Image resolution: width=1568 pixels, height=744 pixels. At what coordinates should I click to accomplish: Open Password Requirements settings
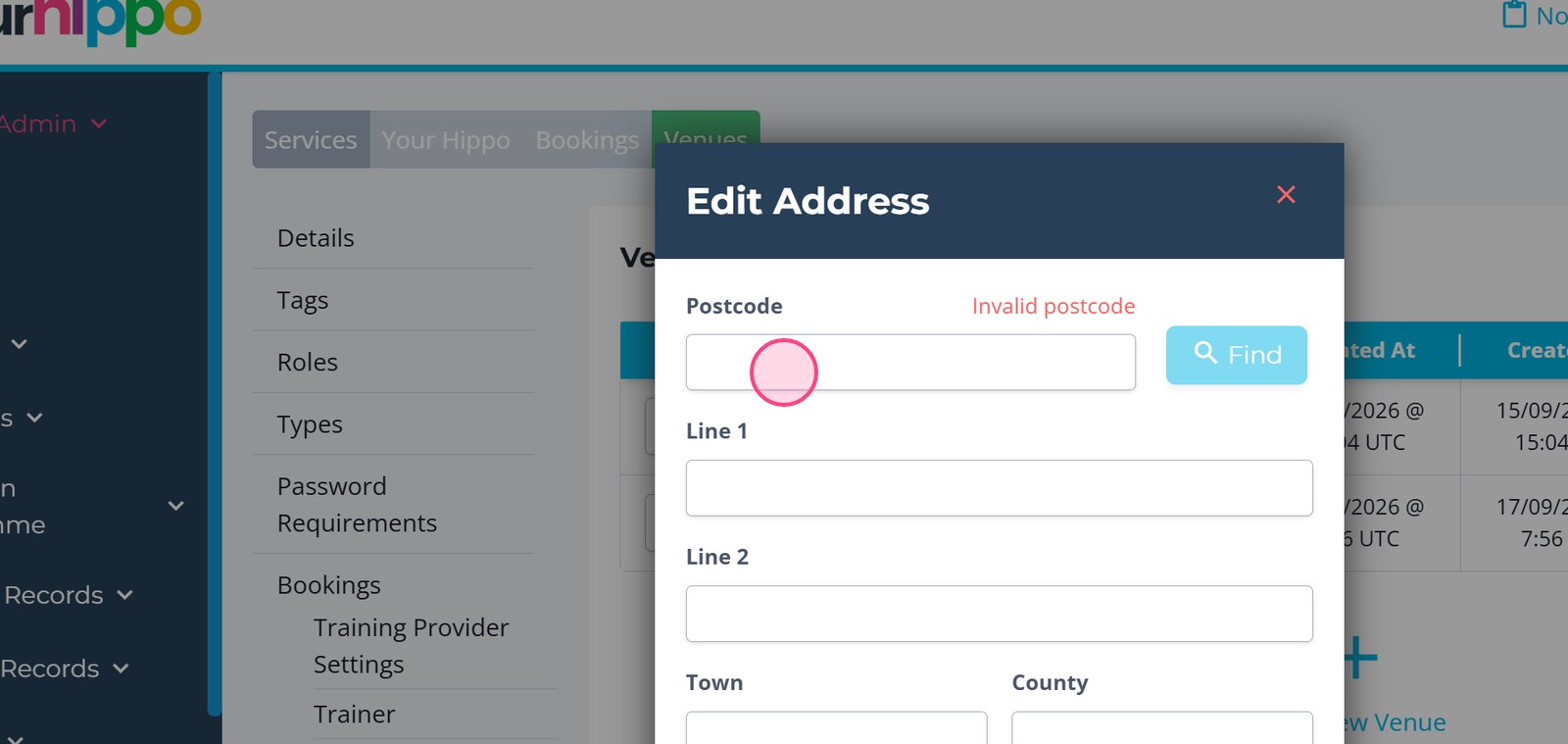(x=357, y=504)
